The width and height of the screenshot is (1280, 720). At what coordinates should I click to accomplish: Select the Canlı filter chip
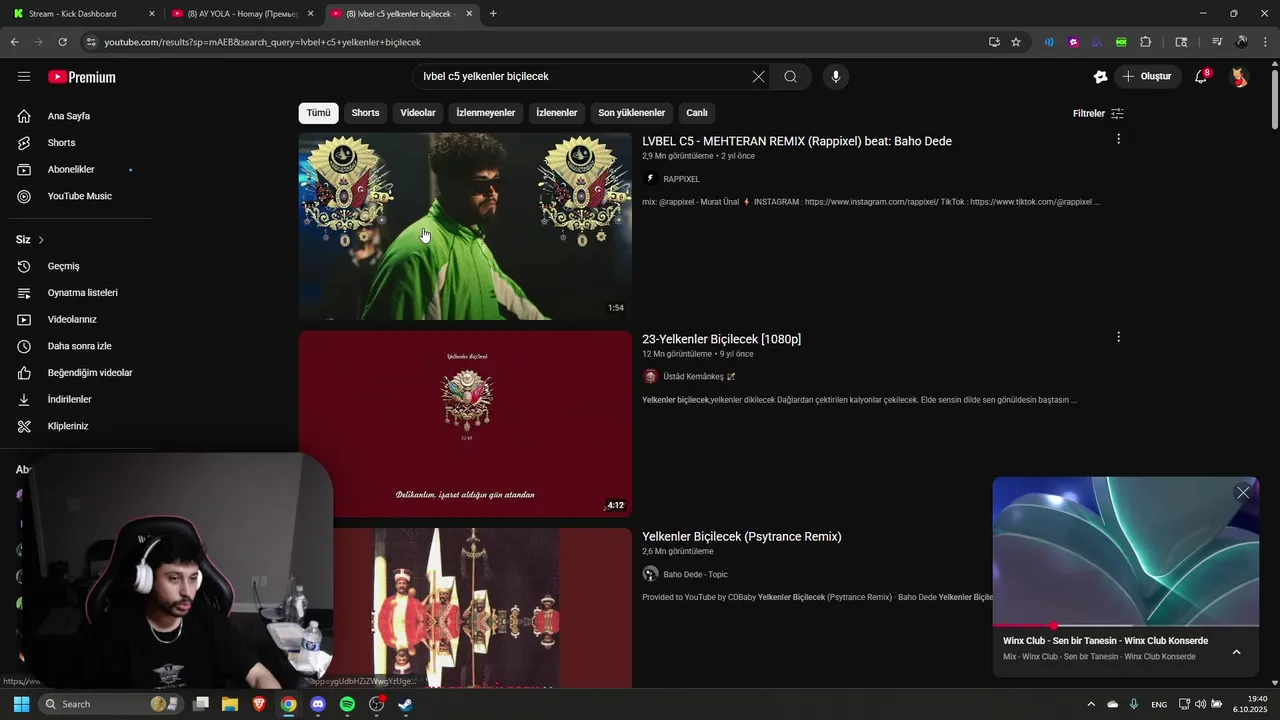pyautogui.click(x=697, y=113)
